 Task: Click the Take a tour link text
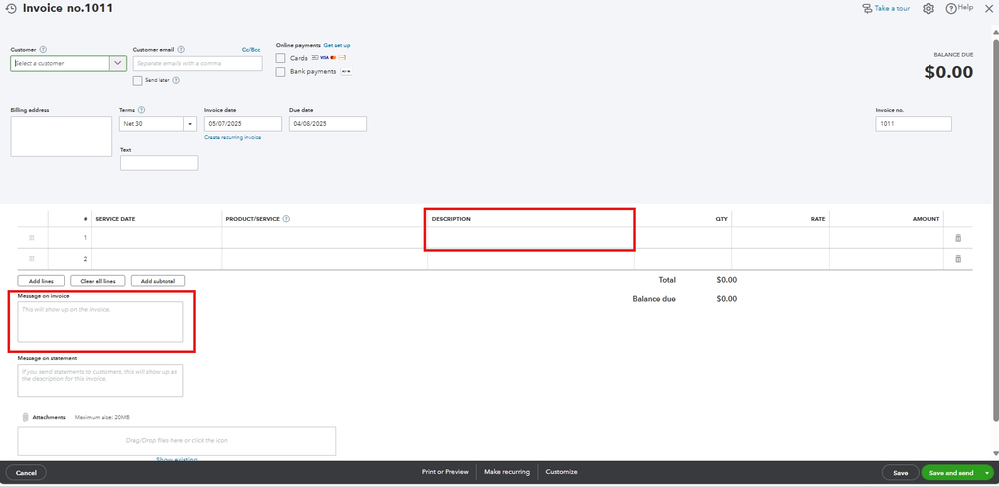click(893, 8)
